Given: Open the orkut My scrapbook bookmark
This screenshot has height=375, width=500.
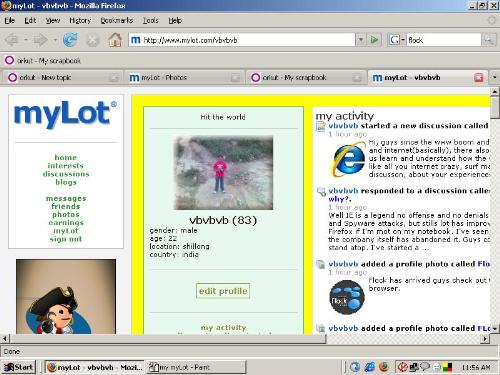Looking at the screenshot, I should click(x=42, y=61).
